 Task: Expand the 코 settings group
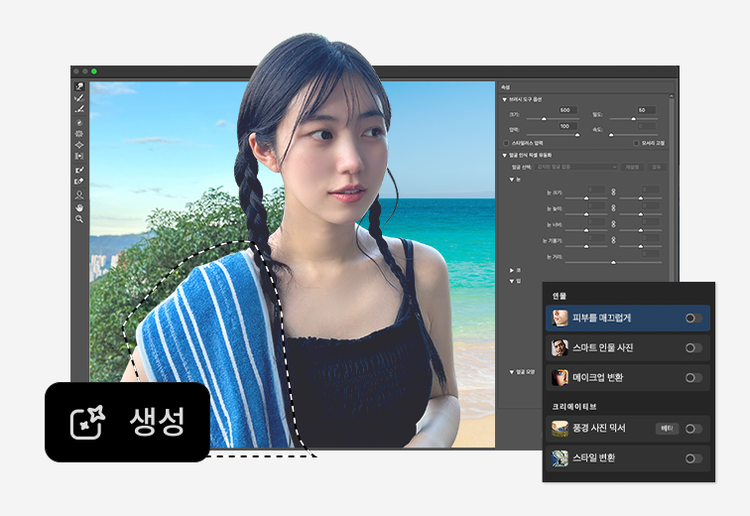512,270
